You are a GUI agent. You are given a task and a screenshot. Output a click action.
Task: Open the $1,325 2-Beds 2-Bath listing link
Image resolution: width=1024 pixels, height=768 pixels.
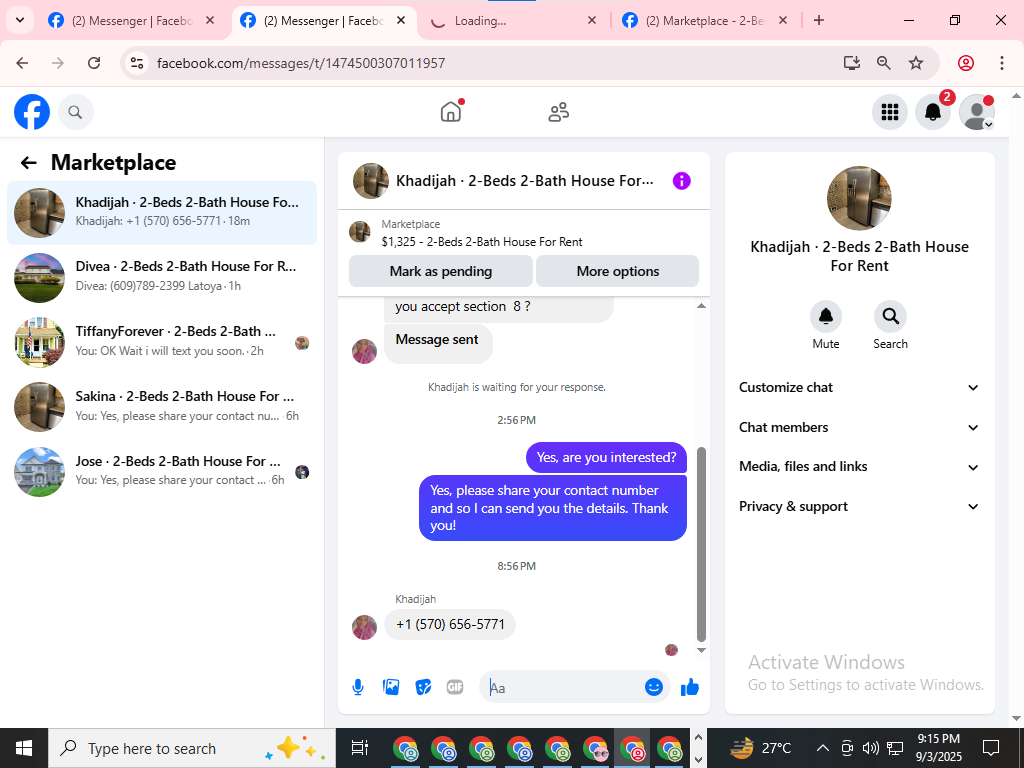[482, 242]
